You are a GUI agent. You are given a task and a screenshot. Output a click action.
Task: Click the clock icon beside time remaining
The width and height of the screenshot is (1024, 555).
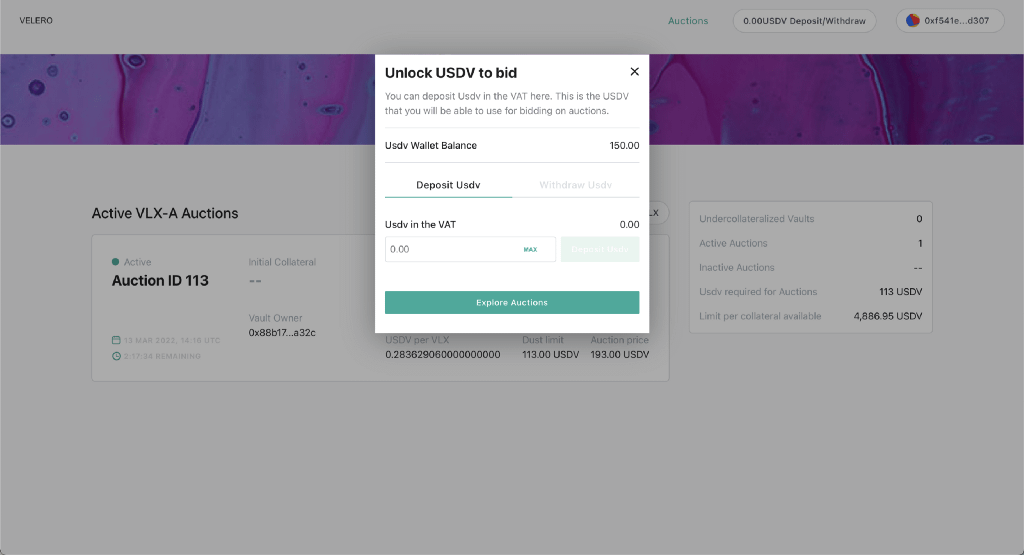tap(116, 356)
